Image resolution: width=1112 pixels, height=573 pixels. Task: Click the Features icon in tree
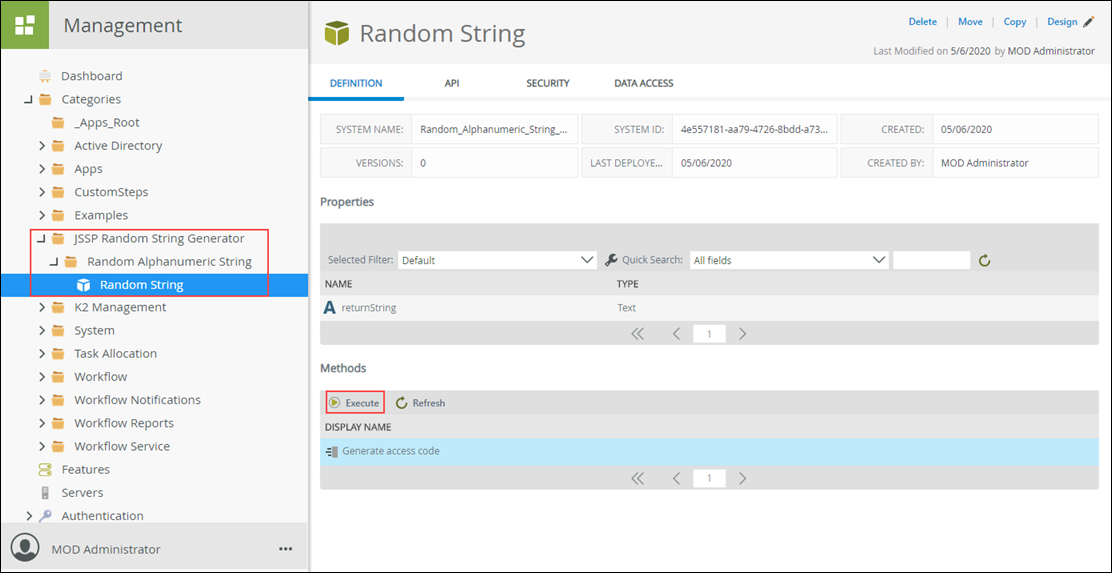pos(45,470)
